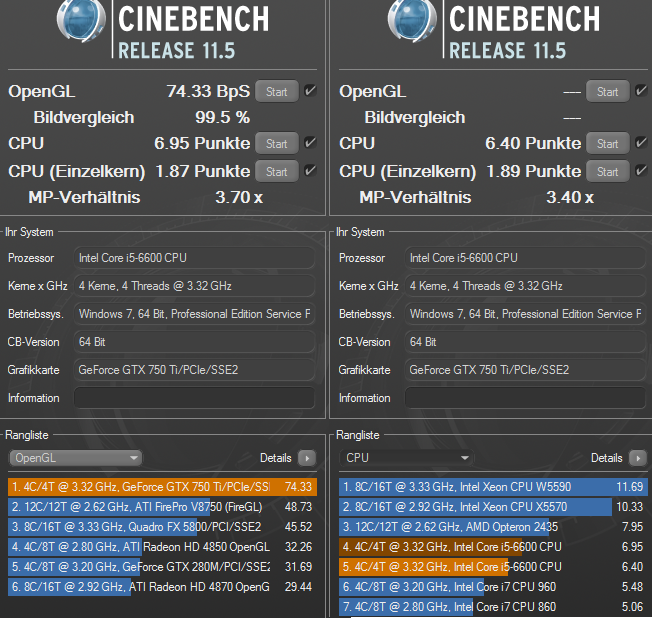This screenshot has height=618, width=652.
Task: Toggle OpenGL checkbox in left window
Action: [x=310, y=91]
